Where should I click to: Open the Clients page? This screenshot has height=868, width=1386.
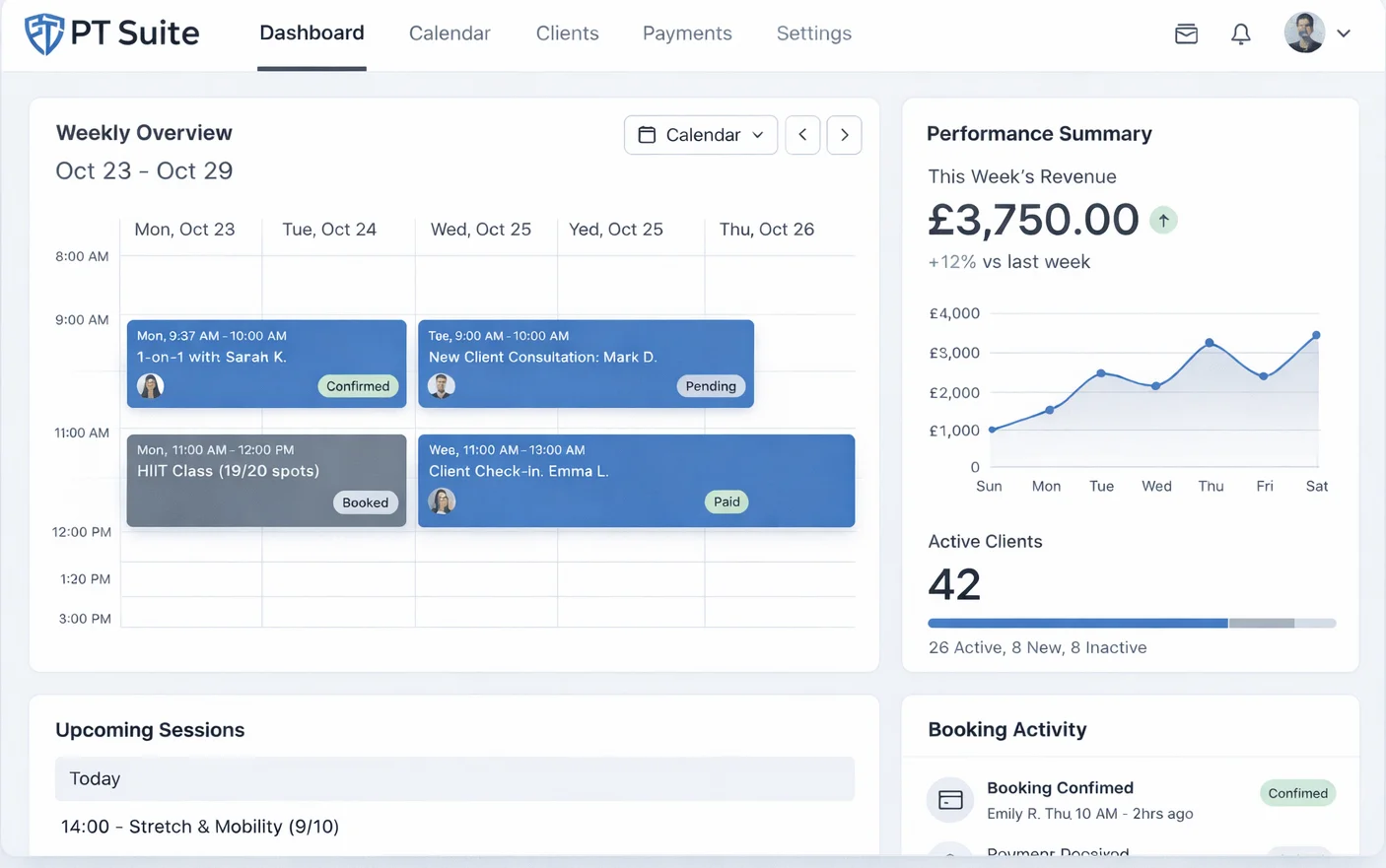567,33
